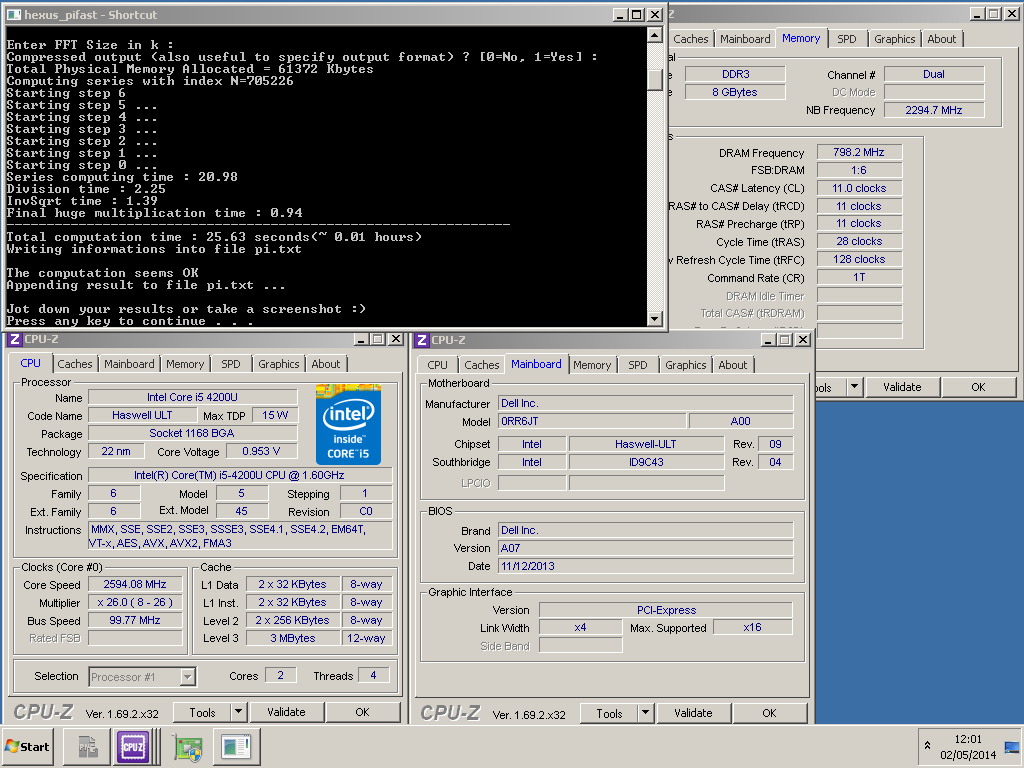Click the NB Frequency value 2294.7 MHz
The width and height of the screenshot is (1024, 768).
pos(934,110)
